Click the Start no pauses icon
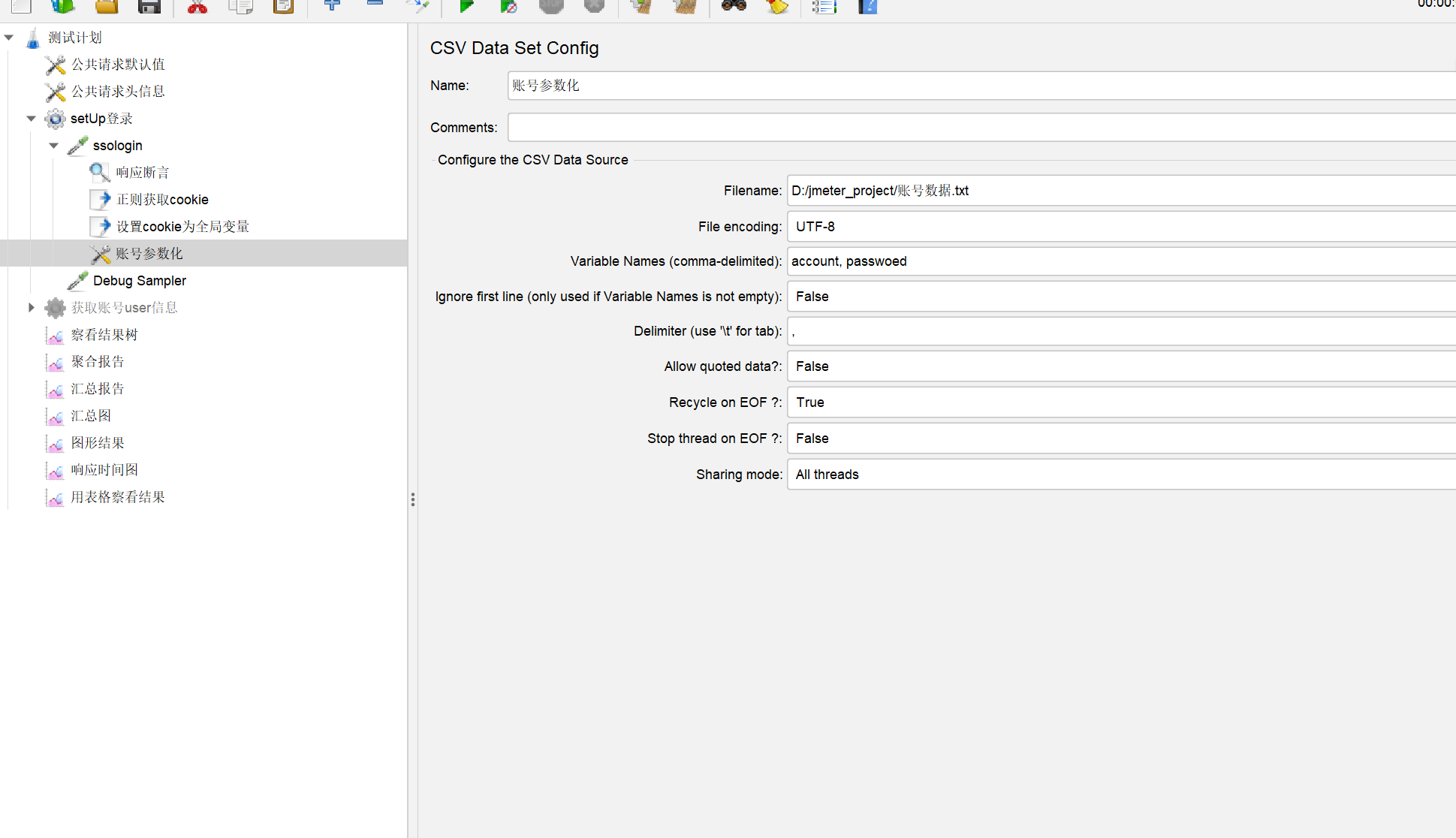Viewport: 1456px width, 838px height. point(508,6)
